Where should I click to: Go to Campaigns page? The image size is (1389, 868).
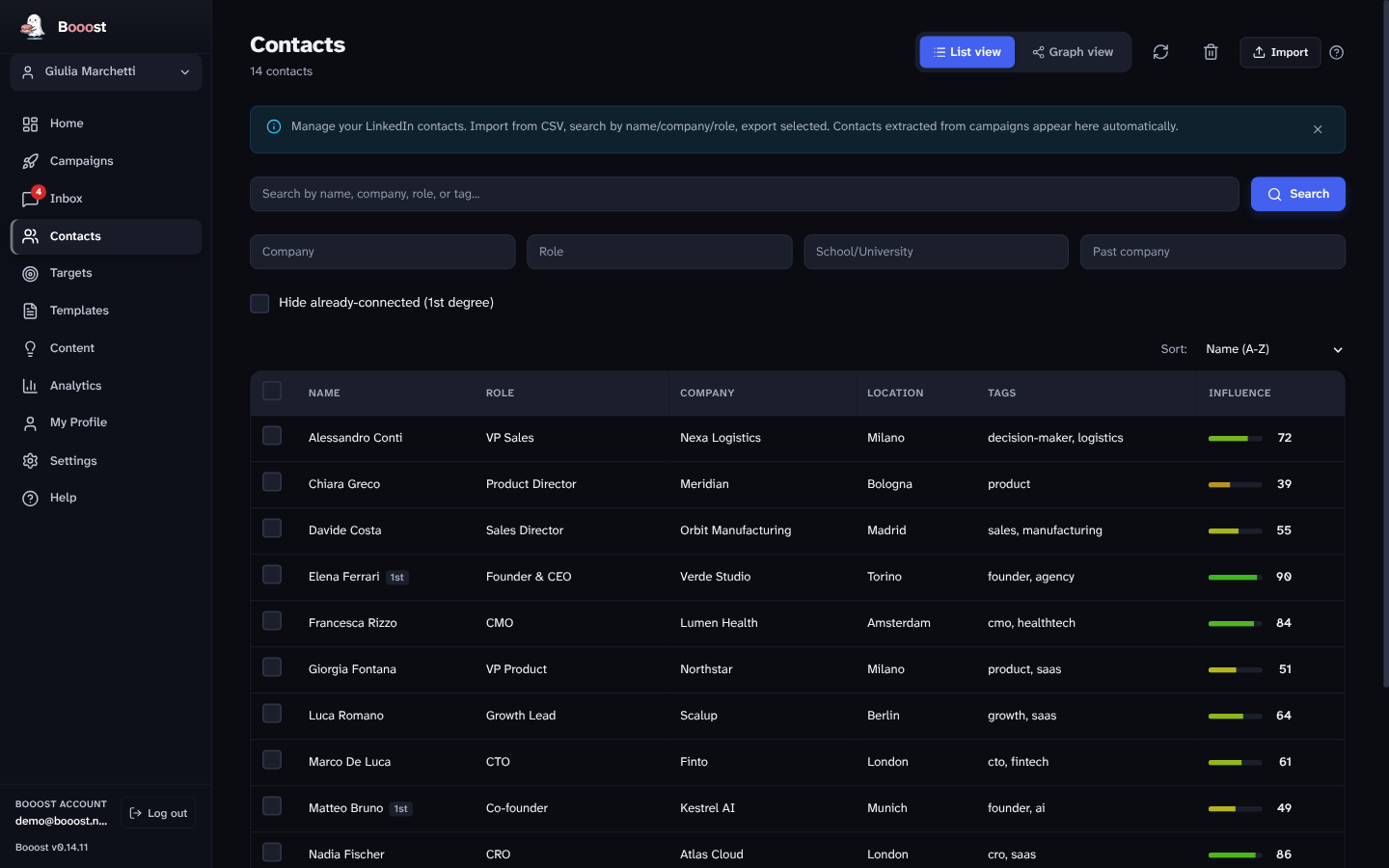(x=106, y=161)
